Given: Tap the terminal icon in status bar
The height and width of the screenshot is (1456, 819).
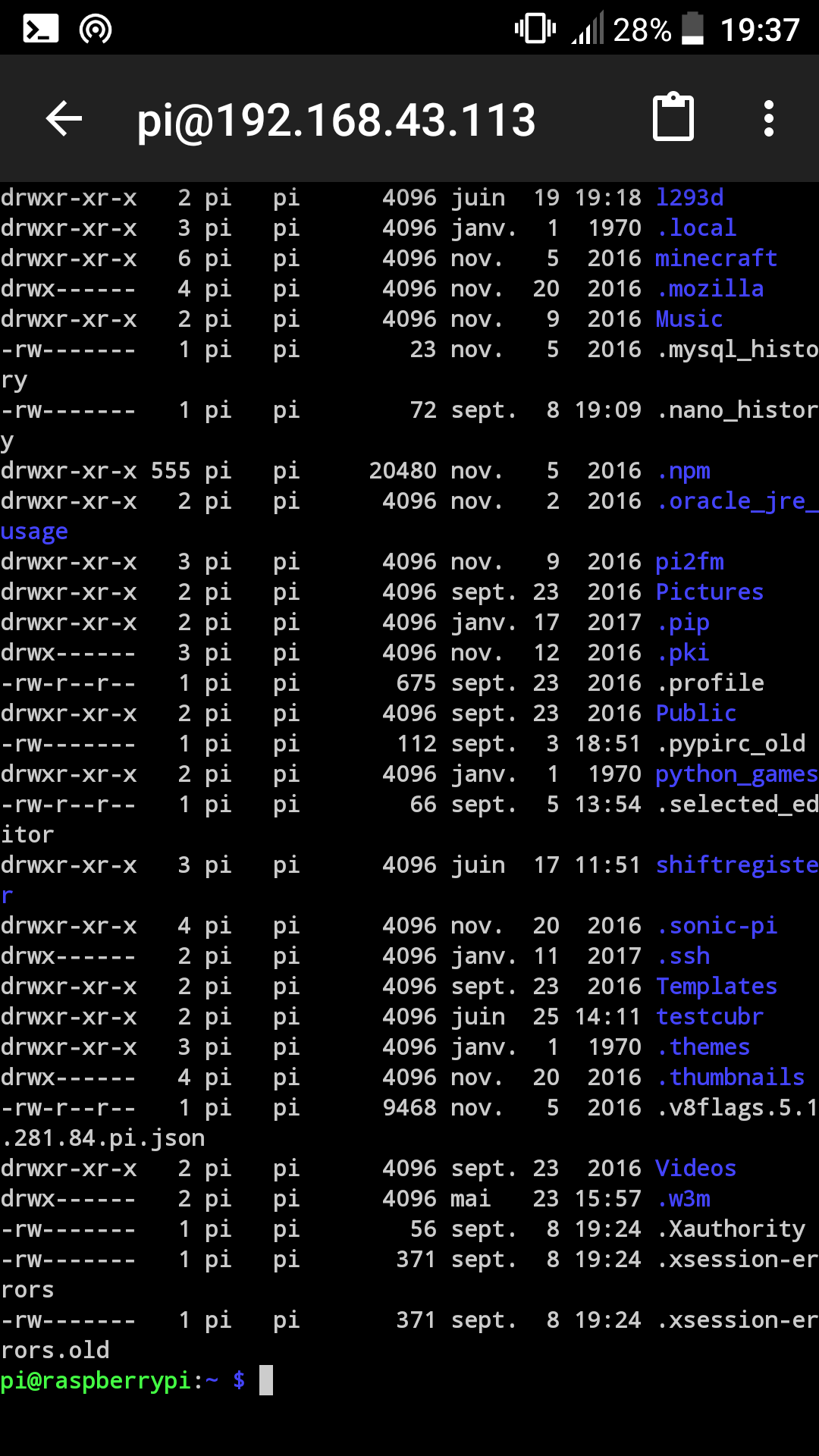Looking at the screenshot, I should coord(41,30).
